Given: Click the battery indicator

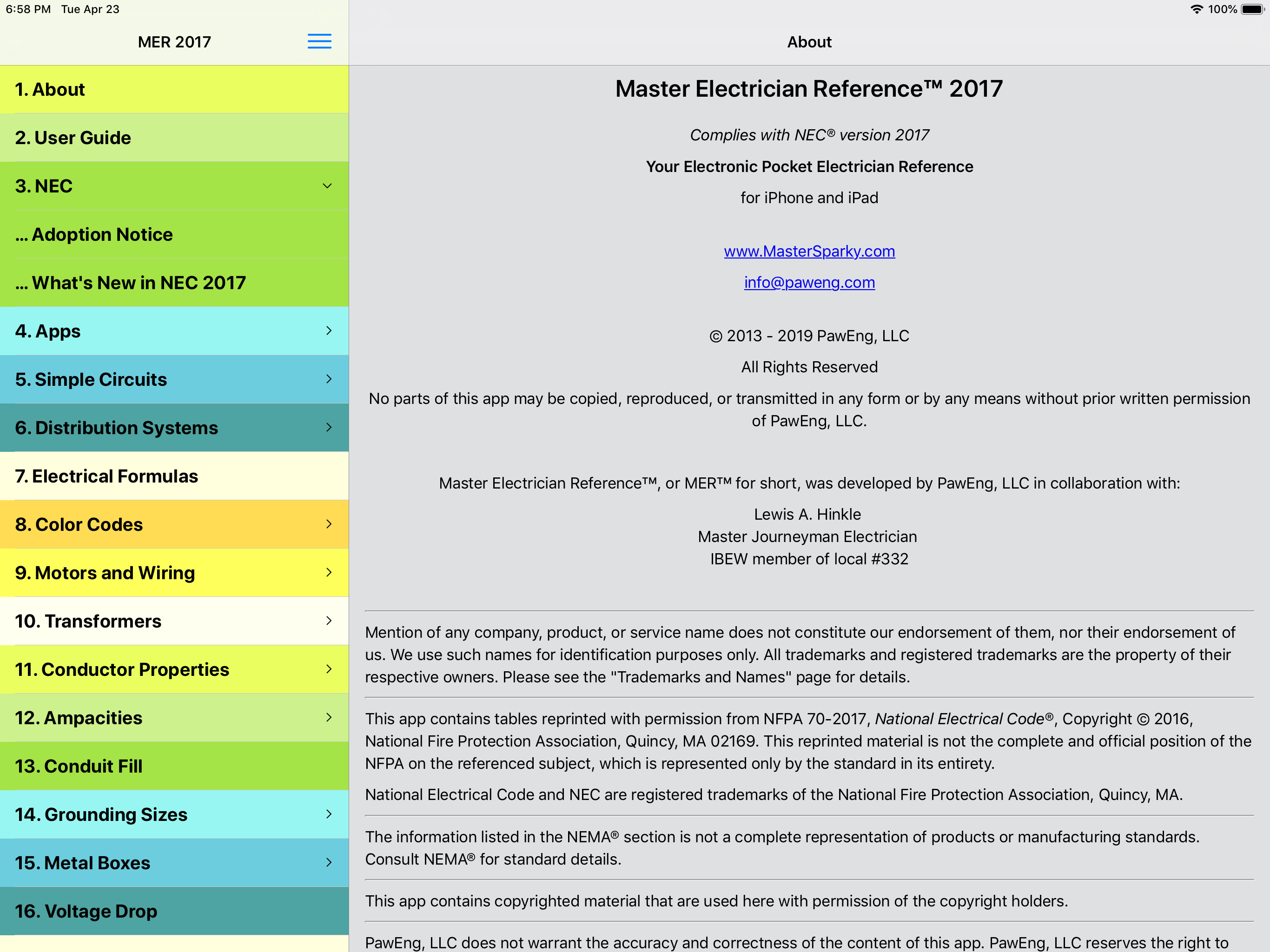Looking at the screenshot, I should click(x=1250, y=9).
